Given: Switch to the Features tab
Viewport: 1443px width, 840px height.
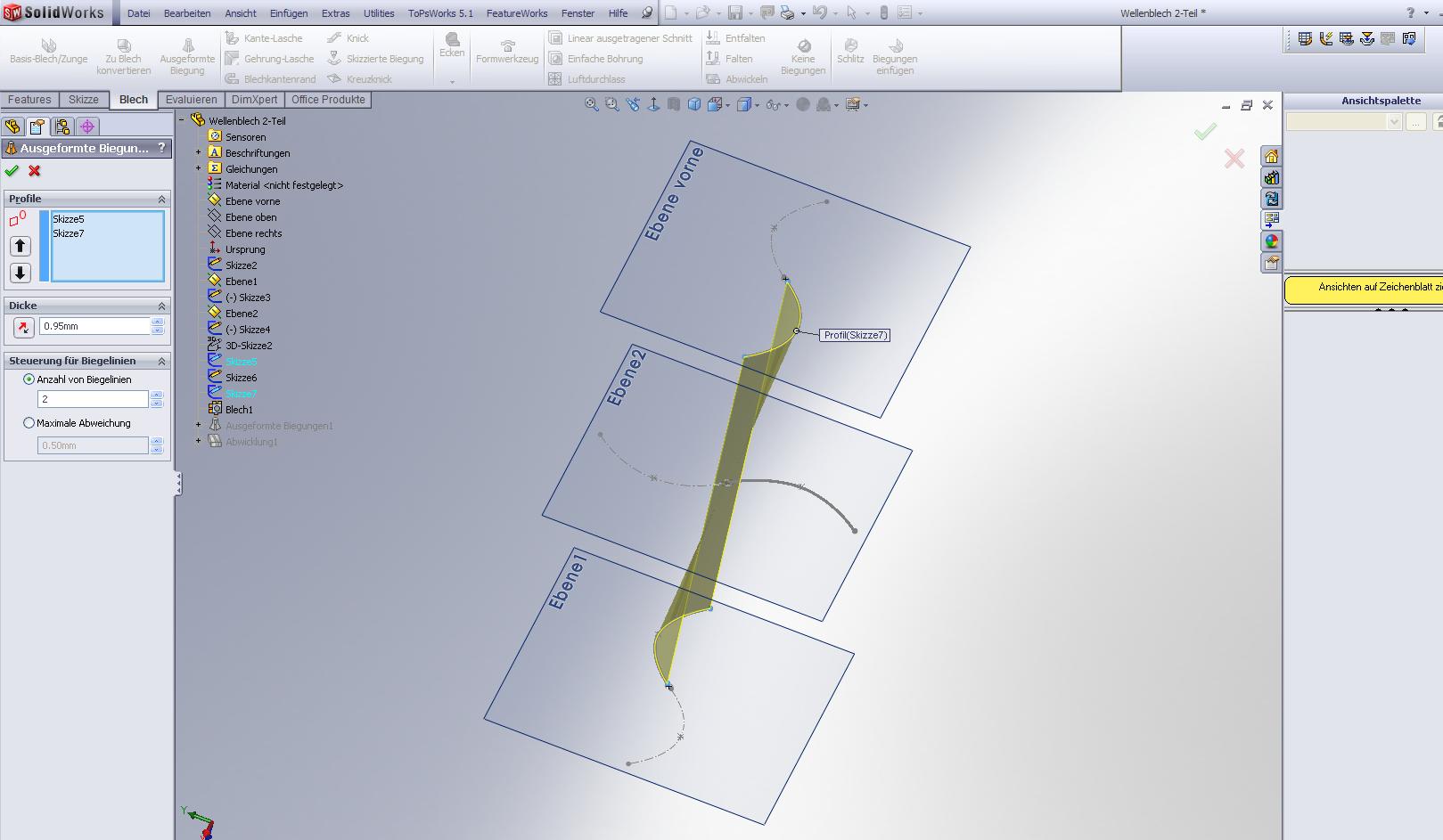Looking at the screenshot, I should pos(30,100).
